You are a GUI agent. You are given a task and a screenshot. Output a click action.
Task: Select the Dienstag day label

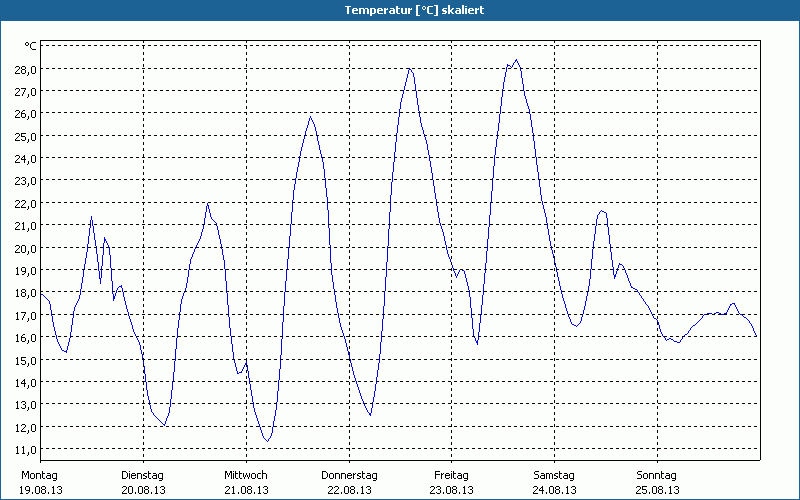(142, 475)
